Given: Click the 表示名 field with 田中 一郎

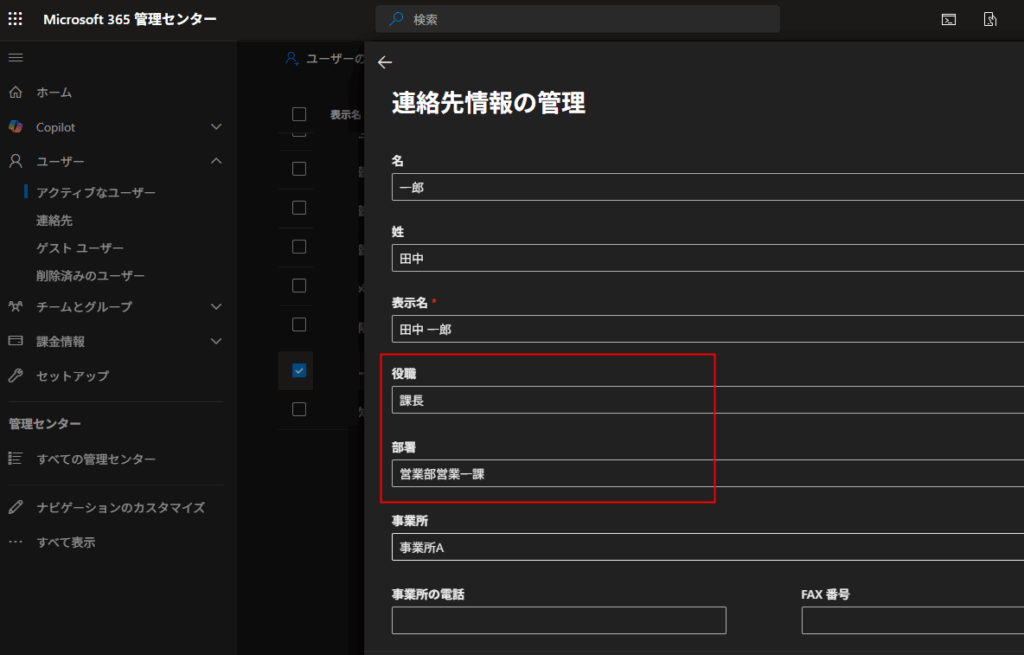Looking at the screenshot, I should (x=708, y=328).
